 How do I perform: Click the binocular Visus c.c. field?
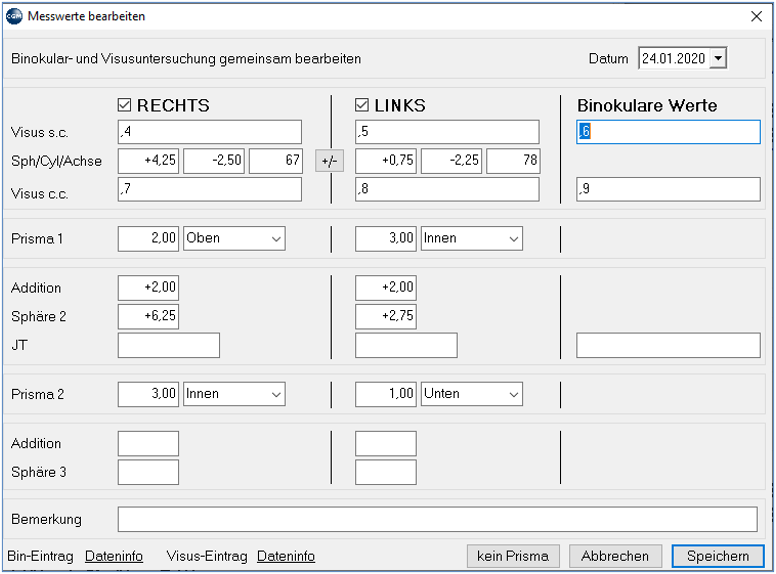point(668,190)
